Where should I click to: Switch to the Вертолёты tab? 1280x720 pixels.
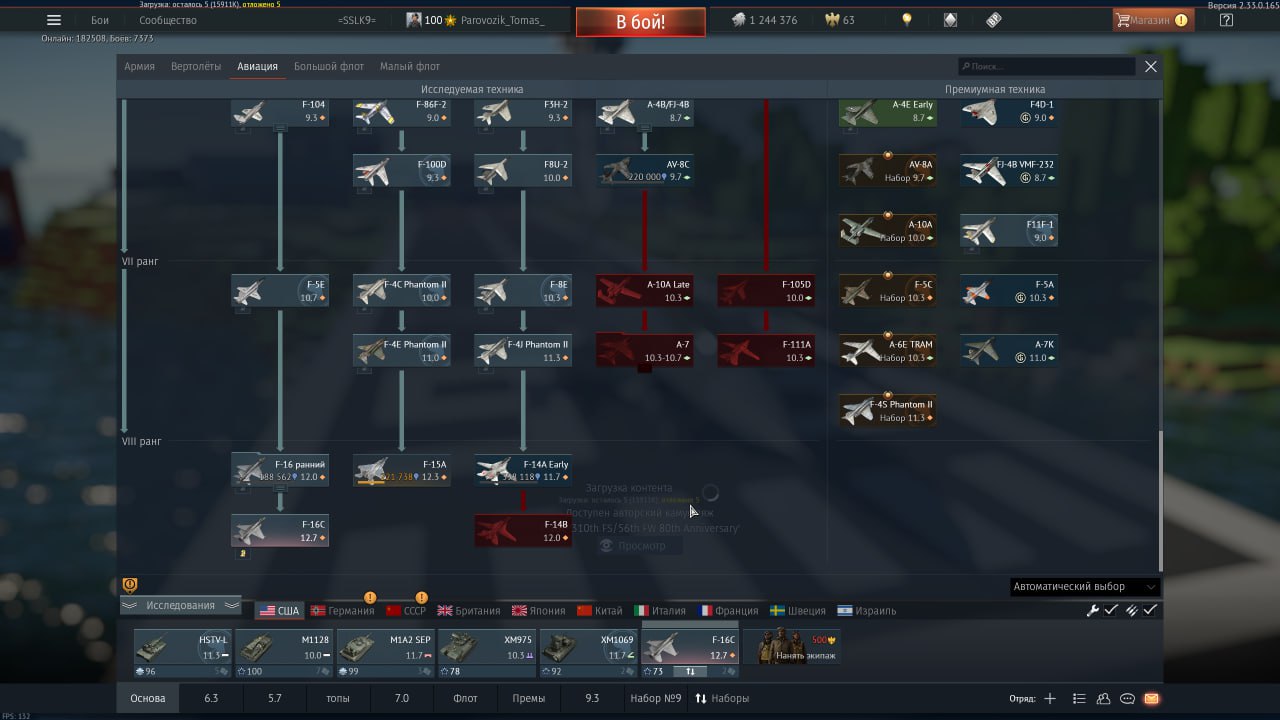[196, 66]
